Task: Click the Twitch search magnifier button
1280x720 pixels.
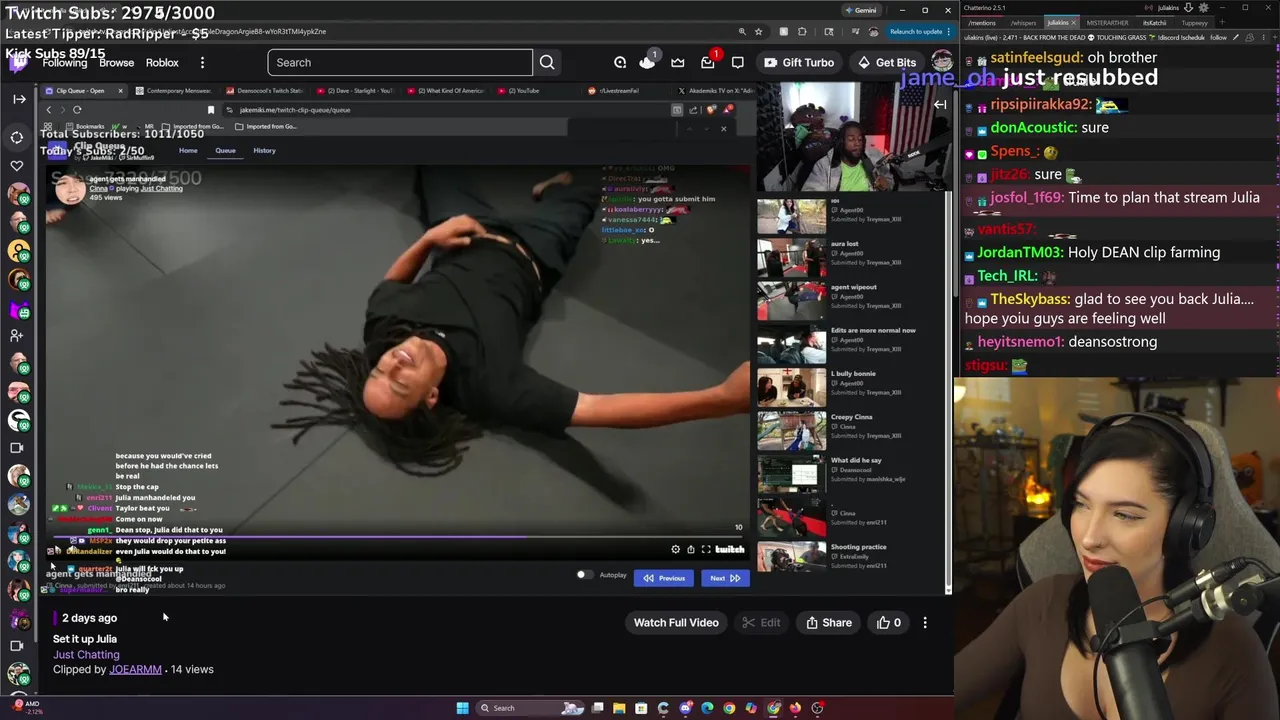Action: [547, 63]
